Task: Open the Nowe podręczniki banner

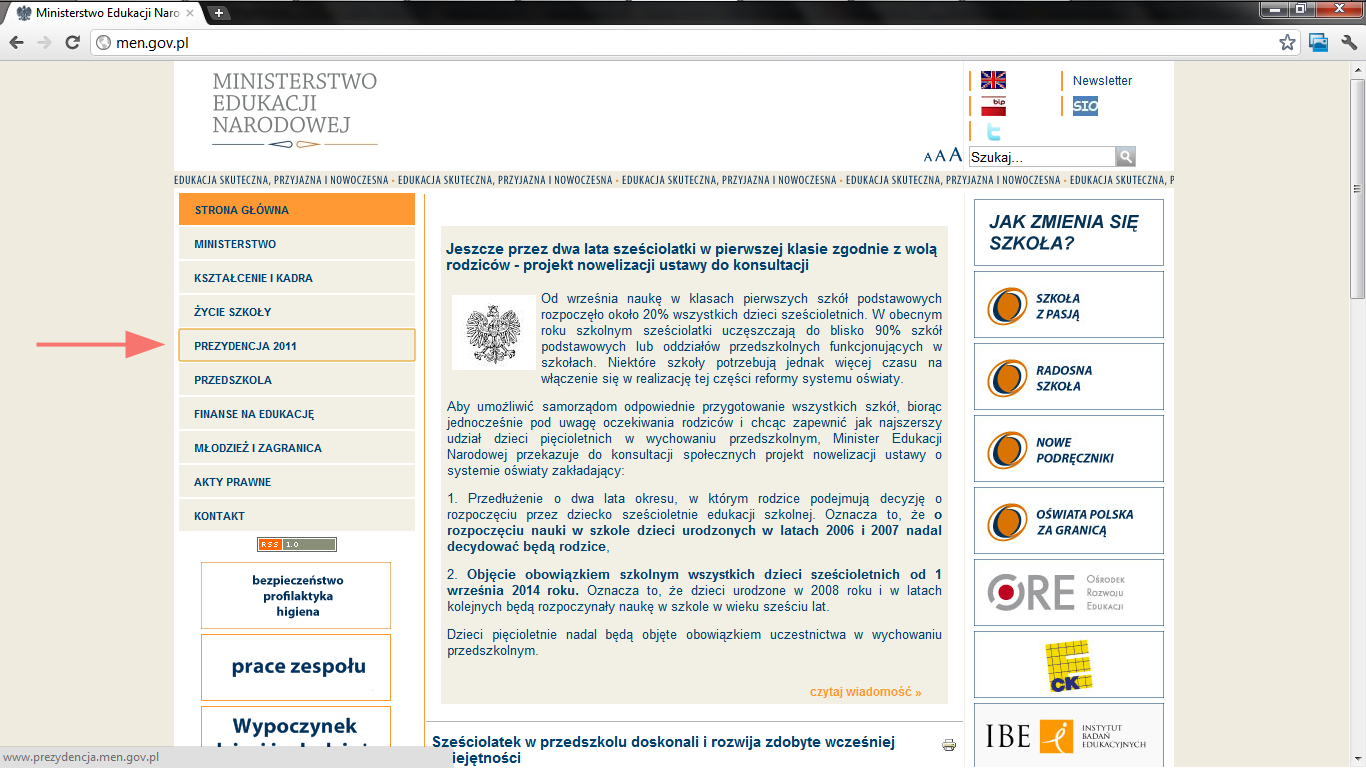Action: click(1069, 449)
